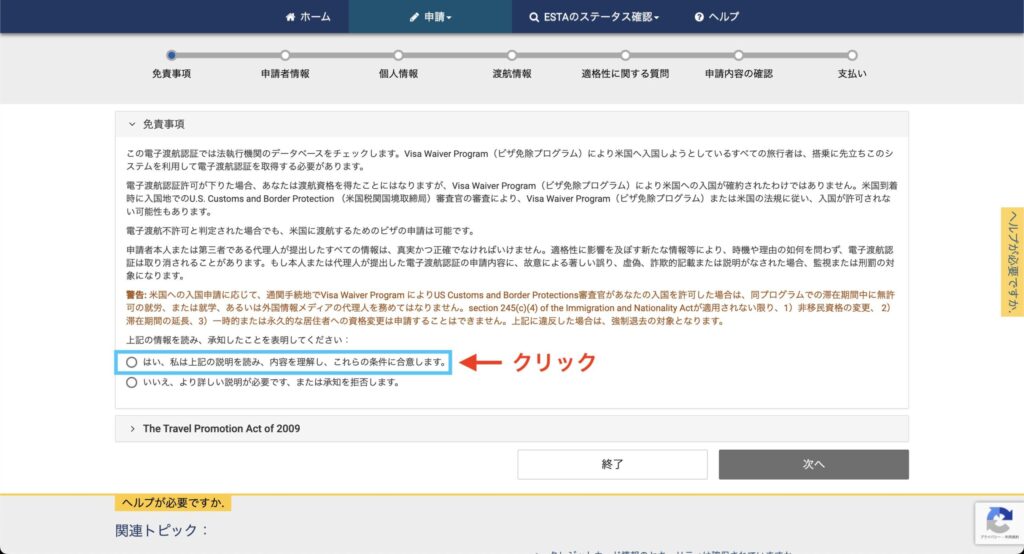Click the 次へ button
The width and height of the screenshot is (1024, 554).
pos(813,464)
